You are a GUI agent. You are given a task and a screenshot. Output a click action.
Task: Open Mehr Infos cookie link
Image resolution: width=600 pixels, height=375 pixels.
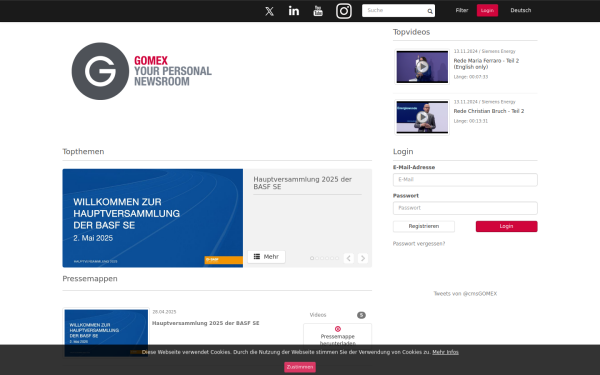point(445,352)
